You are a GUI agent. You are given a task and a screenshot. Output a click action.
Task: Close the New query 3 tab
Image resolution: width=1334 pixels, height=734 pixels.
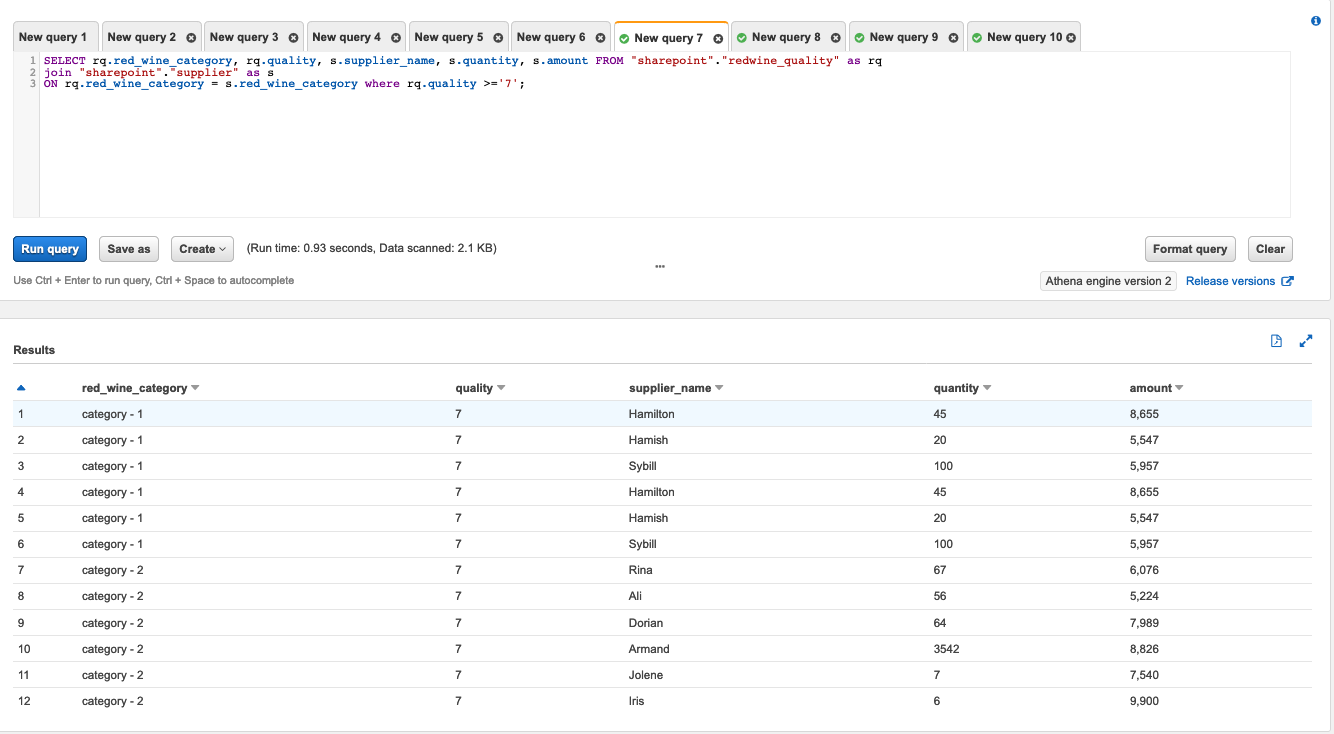[293, 37]
